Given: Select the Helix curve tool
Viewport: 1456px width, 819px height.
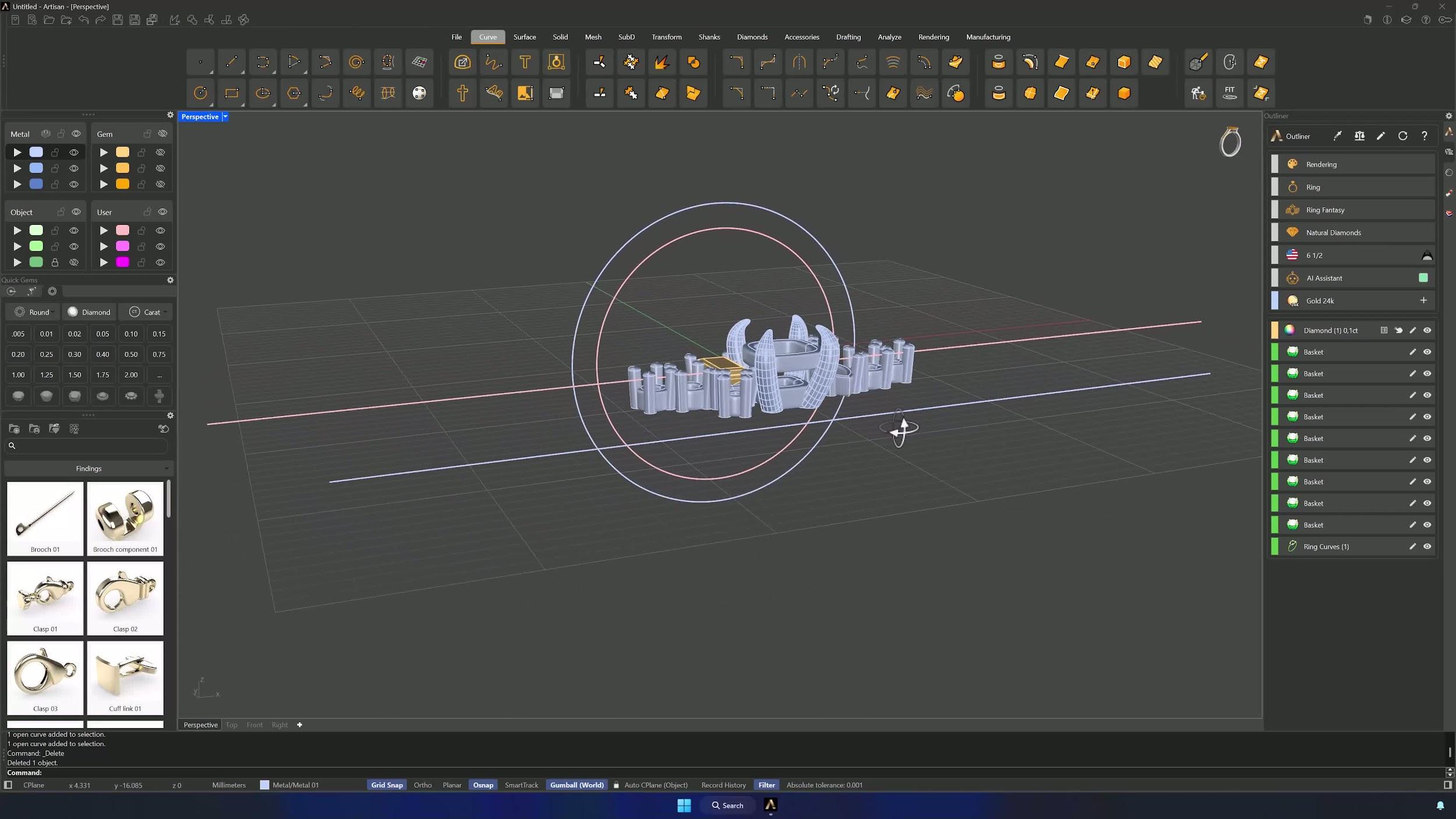Looking at the screenshot, I should tap(356, 93).
